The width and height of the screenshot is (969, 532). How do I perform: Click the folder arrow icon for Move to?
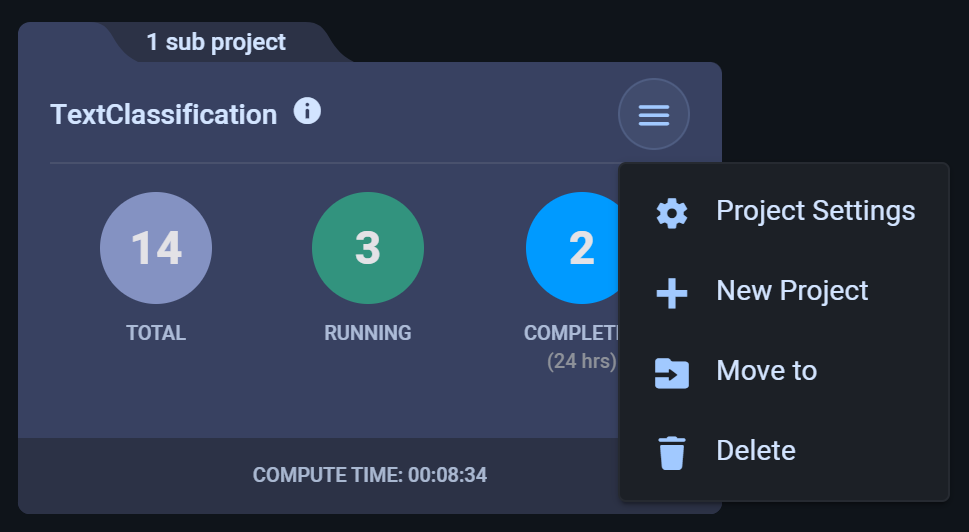tap(671, 372)
